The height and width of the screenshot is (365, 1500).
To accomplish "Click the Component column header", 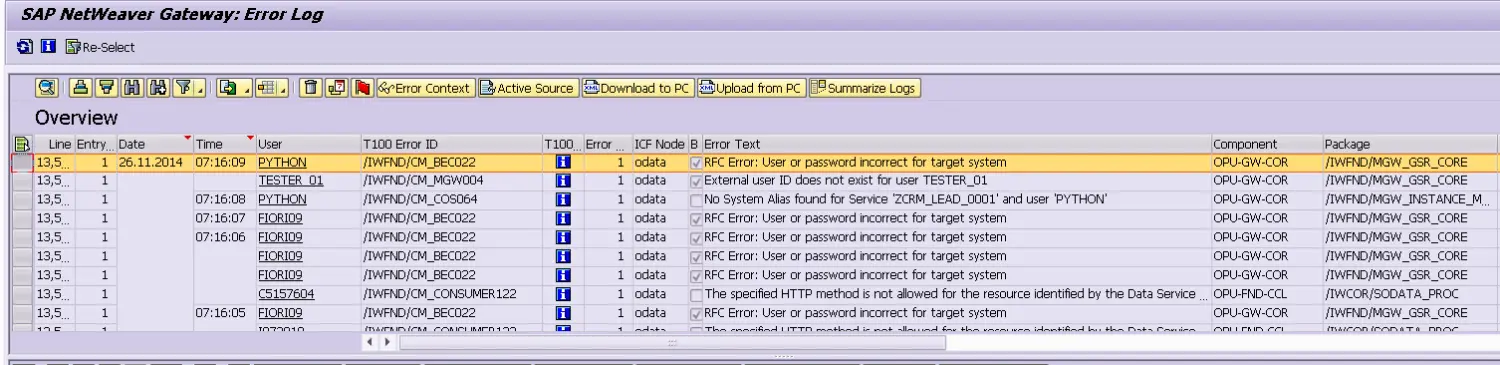I will click(1266, 144).
